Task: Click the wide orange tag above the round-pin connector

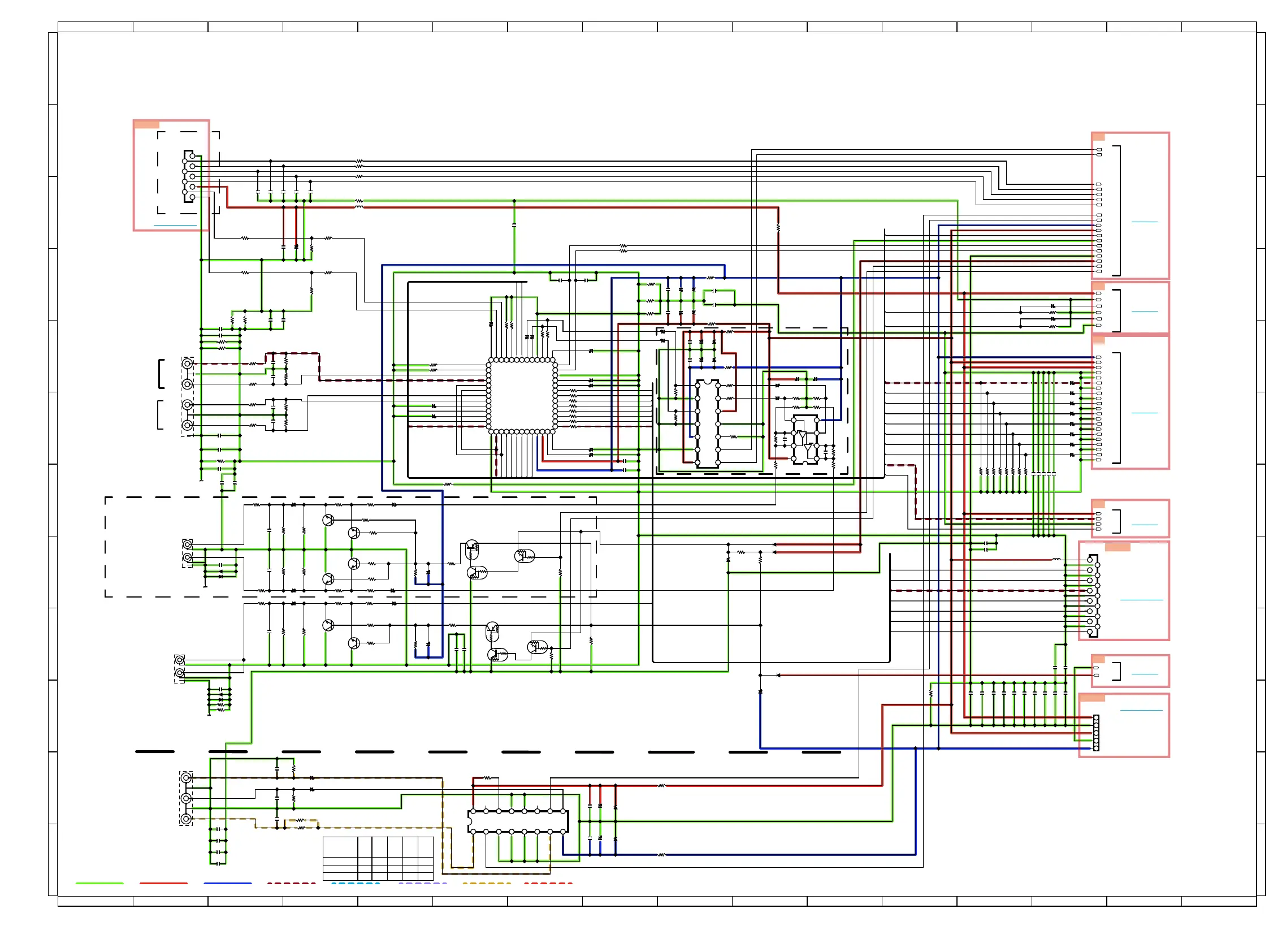Action: pyautogui.click(x=1117, y=547)
